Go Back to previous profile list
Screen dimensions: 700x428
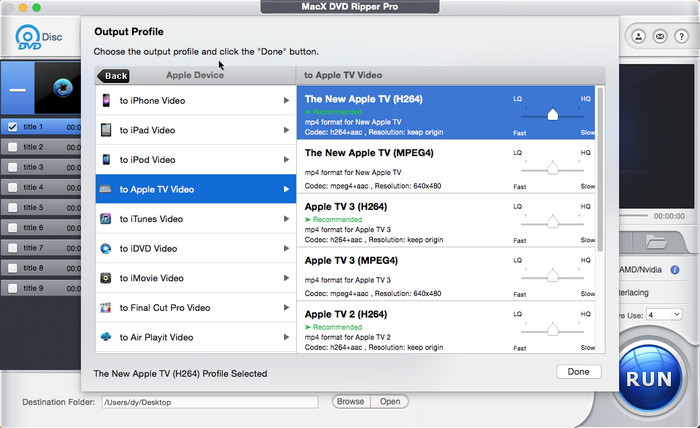113,76
